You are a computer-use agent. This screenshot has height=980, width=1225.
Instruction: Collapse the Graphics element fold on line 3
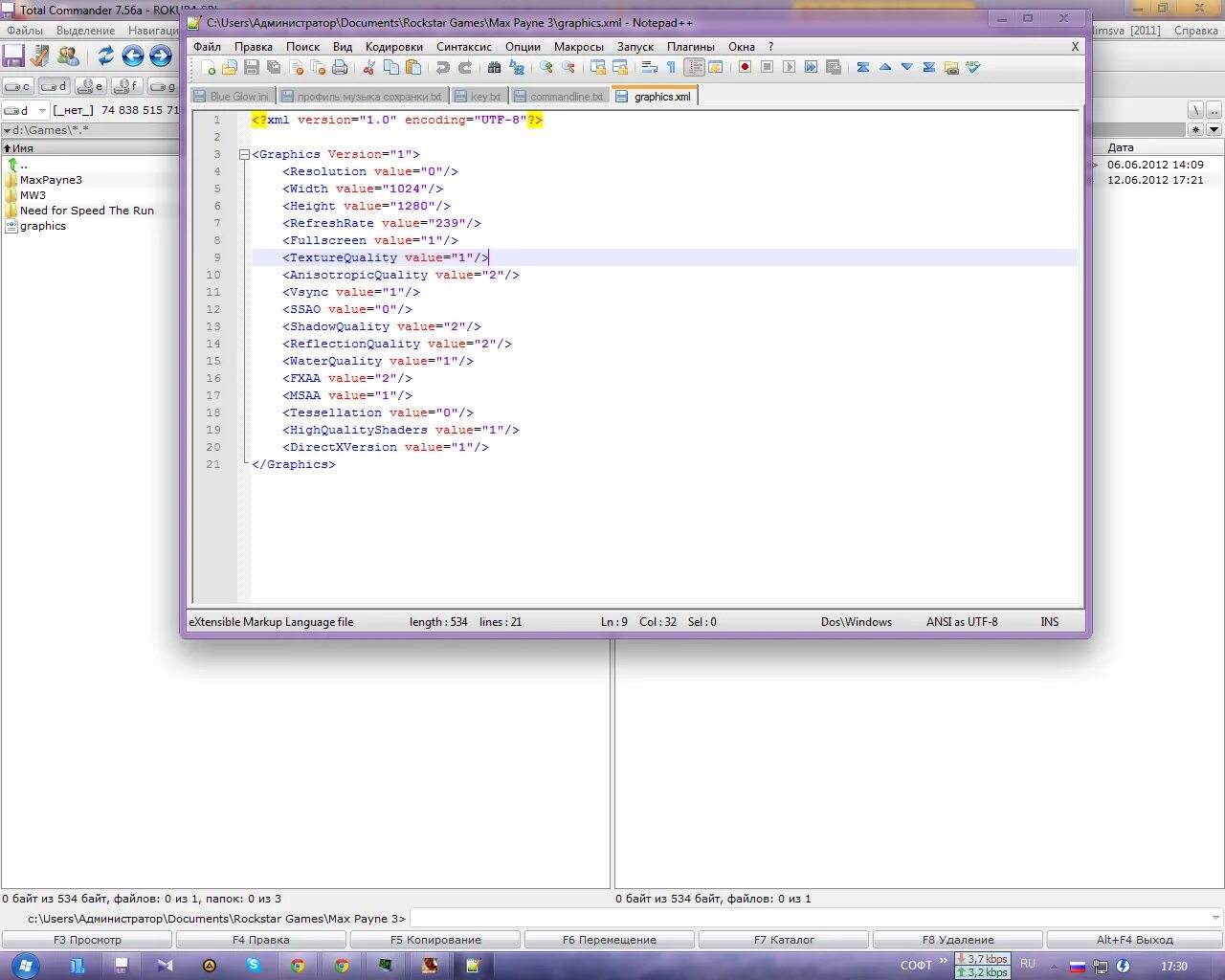click(x=246, y=153)
